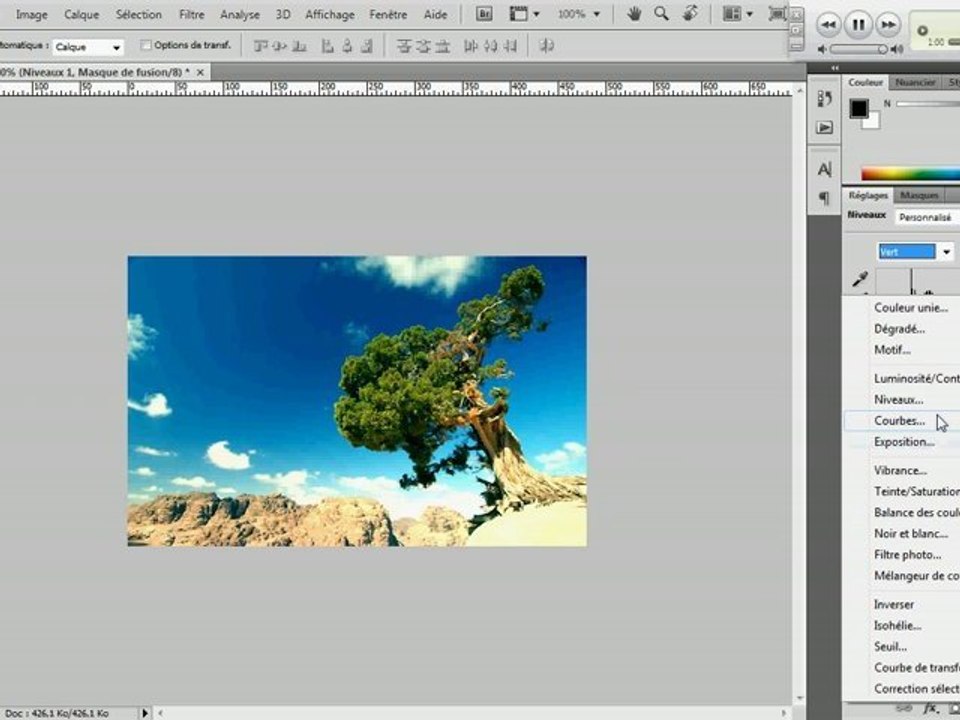Image resolution: width=960 pixels, height=720 pixels.
Task: Click the eyedropper in Niveaux panel
Action: click(860, 280)
